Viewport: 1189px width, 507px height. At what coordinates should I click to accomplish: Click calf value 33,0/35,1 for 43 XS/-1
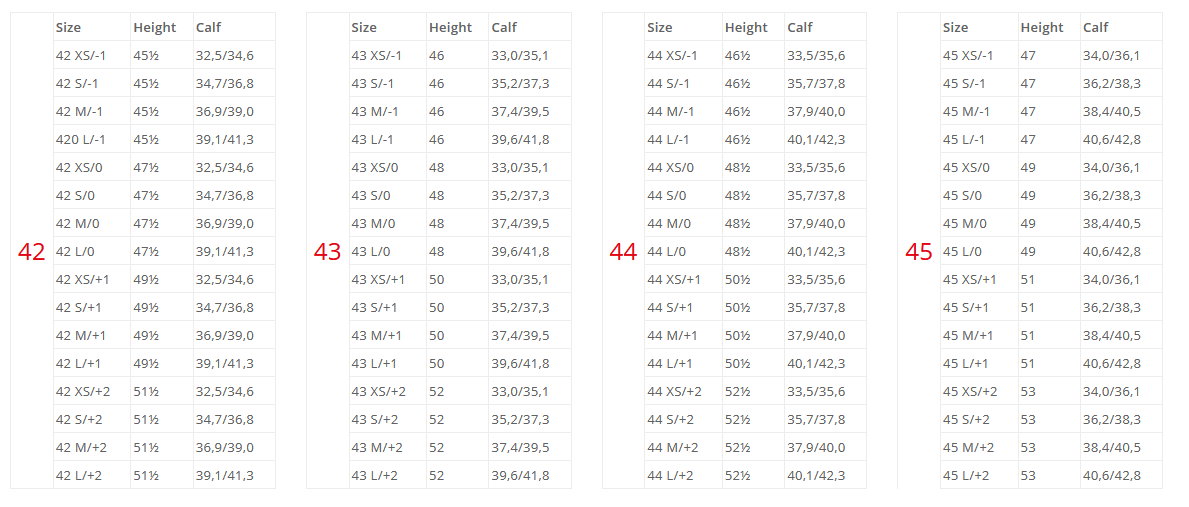coord(520,55)
